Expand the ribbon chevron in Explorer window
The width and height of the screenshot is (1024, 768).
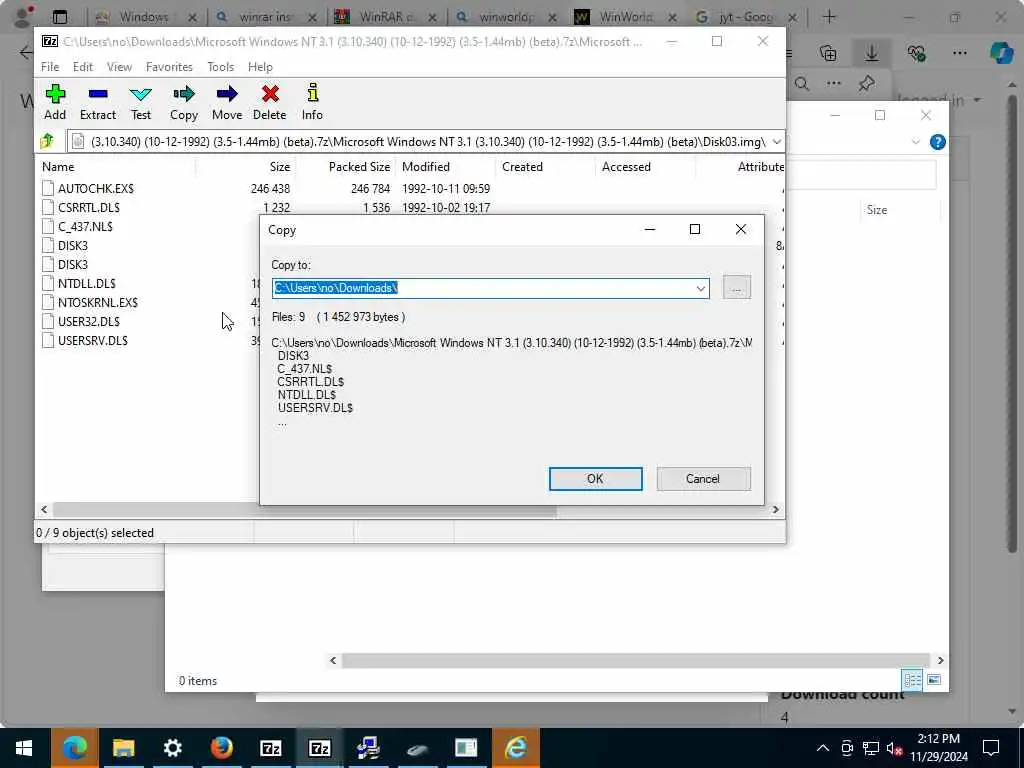[915, 142]
